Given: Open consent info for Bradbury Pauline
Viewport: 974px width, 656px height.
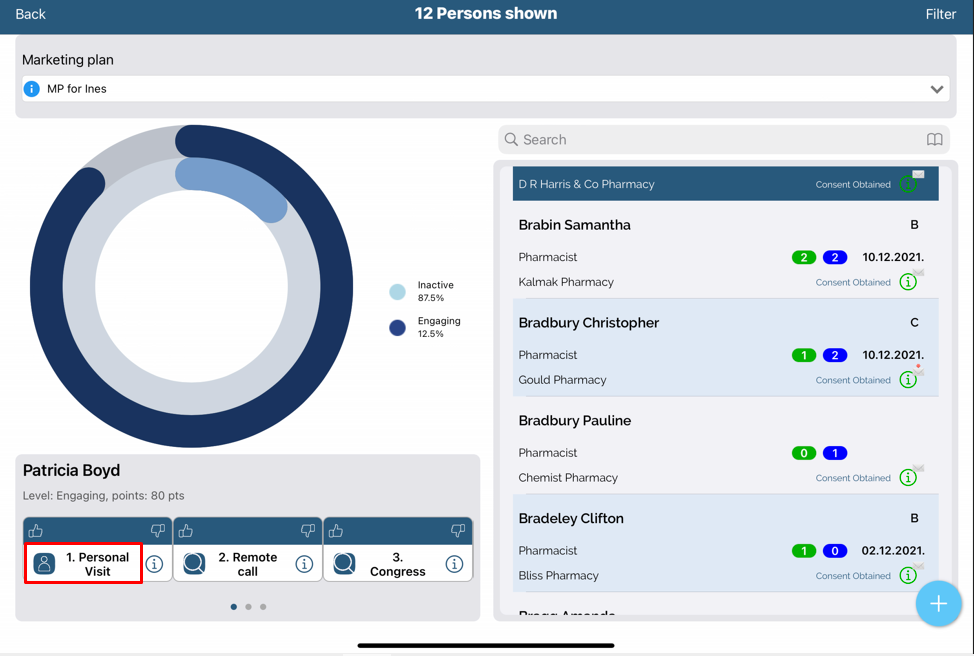Looking at the screenshot, I should 908,478.
